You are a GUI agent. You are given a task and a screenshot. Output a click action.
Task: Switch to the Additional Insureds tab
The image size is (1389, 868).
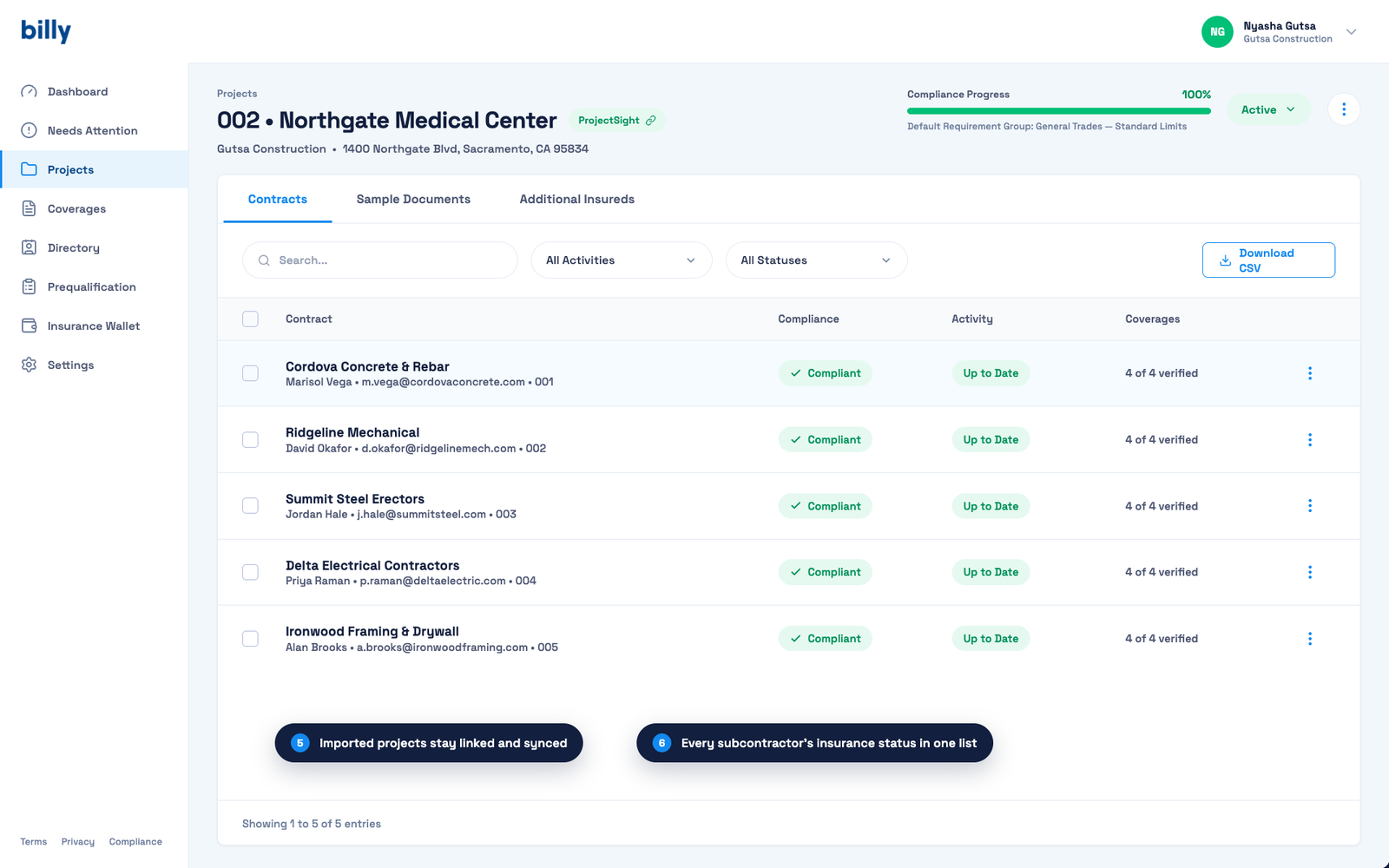[577, 199]
